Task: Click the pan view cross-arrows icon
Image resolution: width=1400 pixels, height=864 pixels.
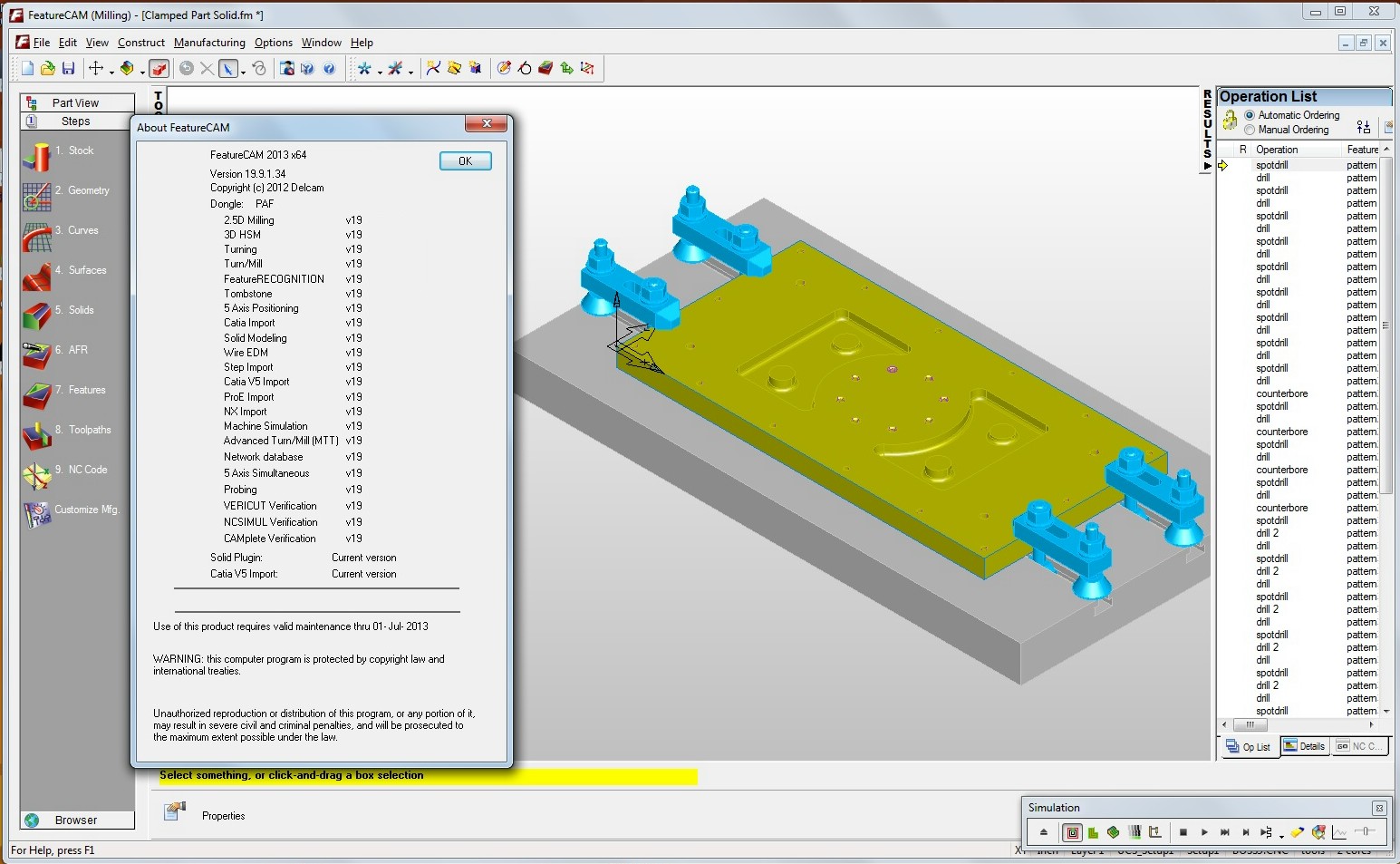Action: [96, 68]
